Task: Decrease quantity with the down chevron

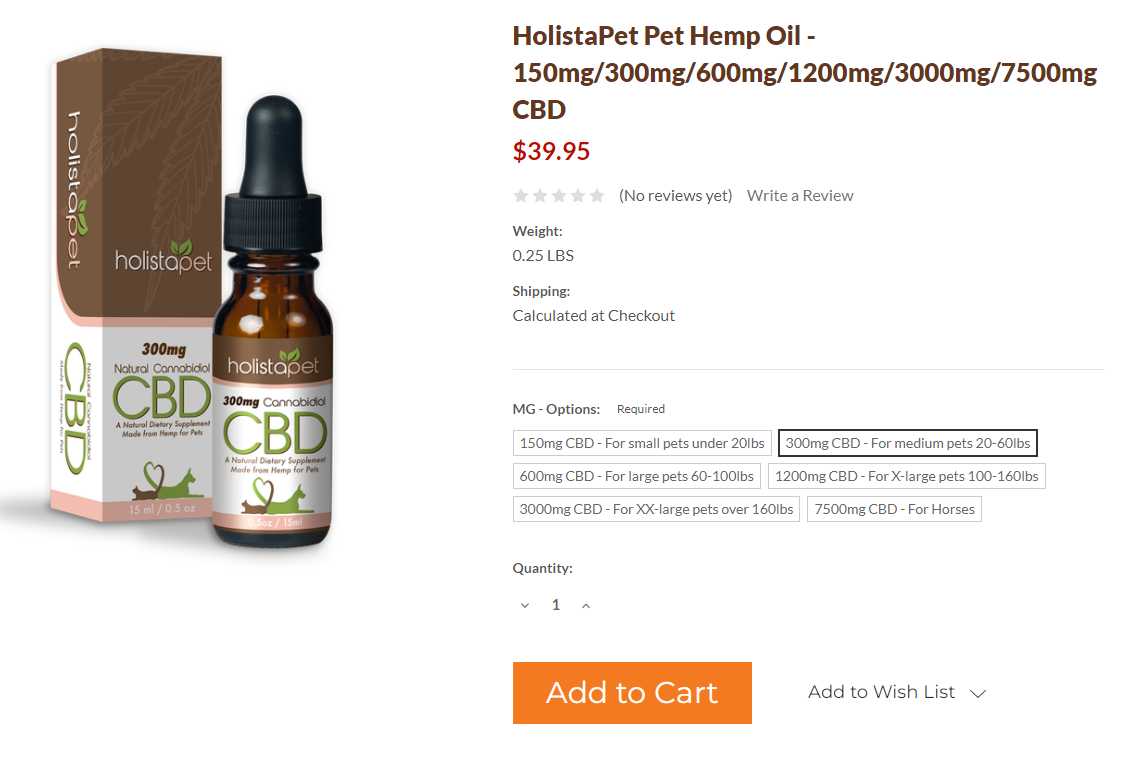Action: (x=525, y=605)
